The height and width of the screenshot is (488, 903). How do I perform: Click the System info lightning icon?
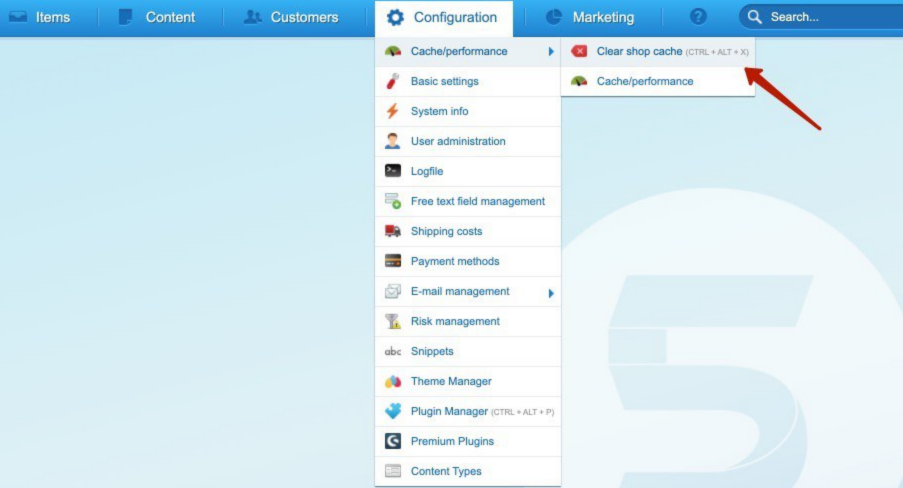click(393, 111)
